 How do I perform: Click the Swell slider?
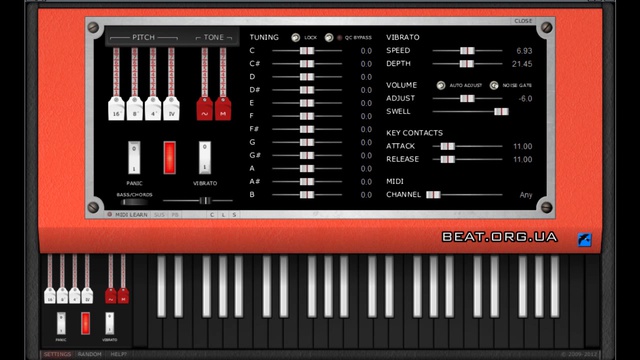click(x=471, y=111)
